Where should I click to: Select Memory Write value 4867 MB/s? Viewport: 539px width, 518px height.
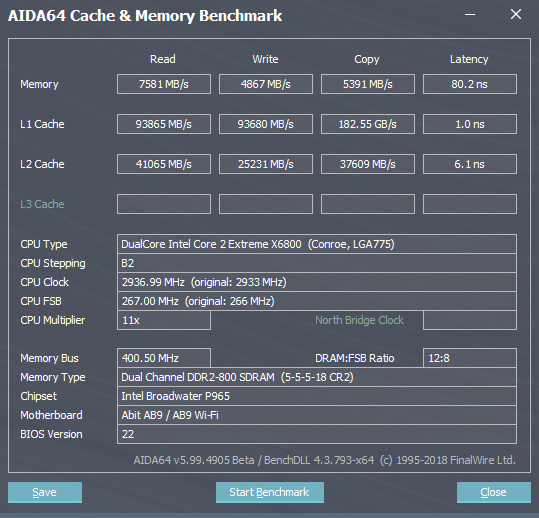[x=266, y=84]
